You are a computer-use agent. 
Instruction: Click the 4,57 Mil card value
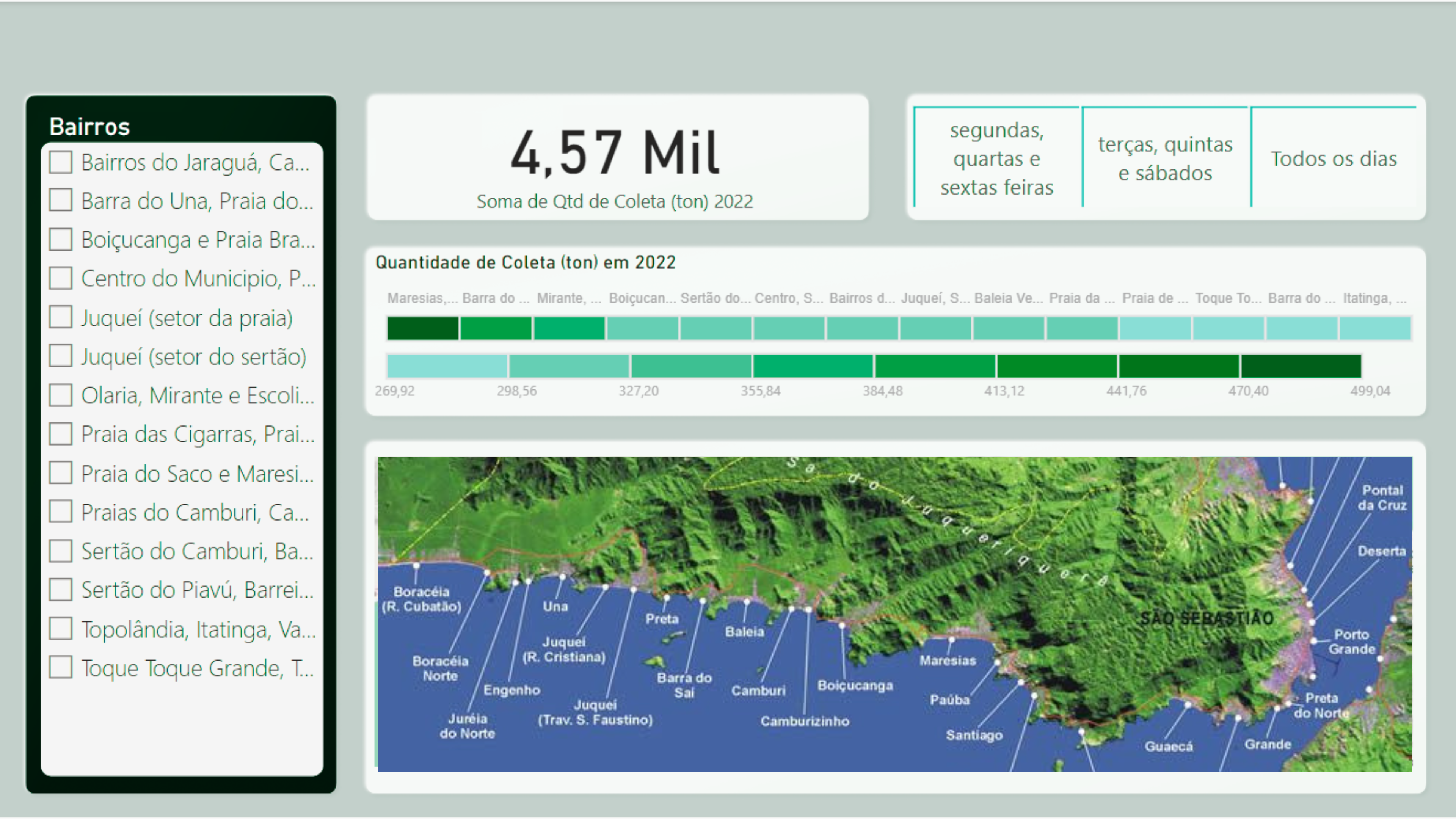(615, 152)
